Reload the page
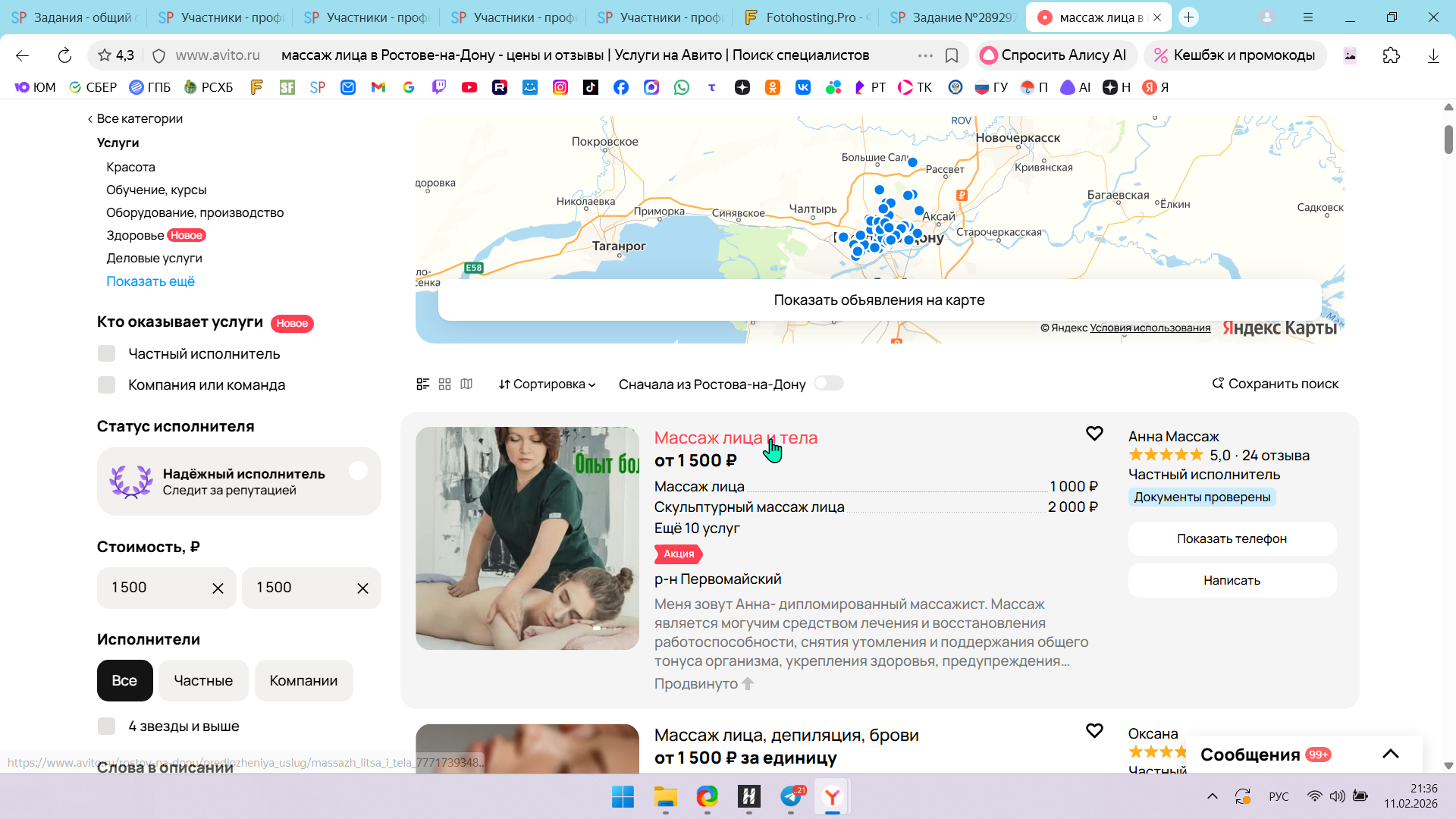 [x=64, y=55]
